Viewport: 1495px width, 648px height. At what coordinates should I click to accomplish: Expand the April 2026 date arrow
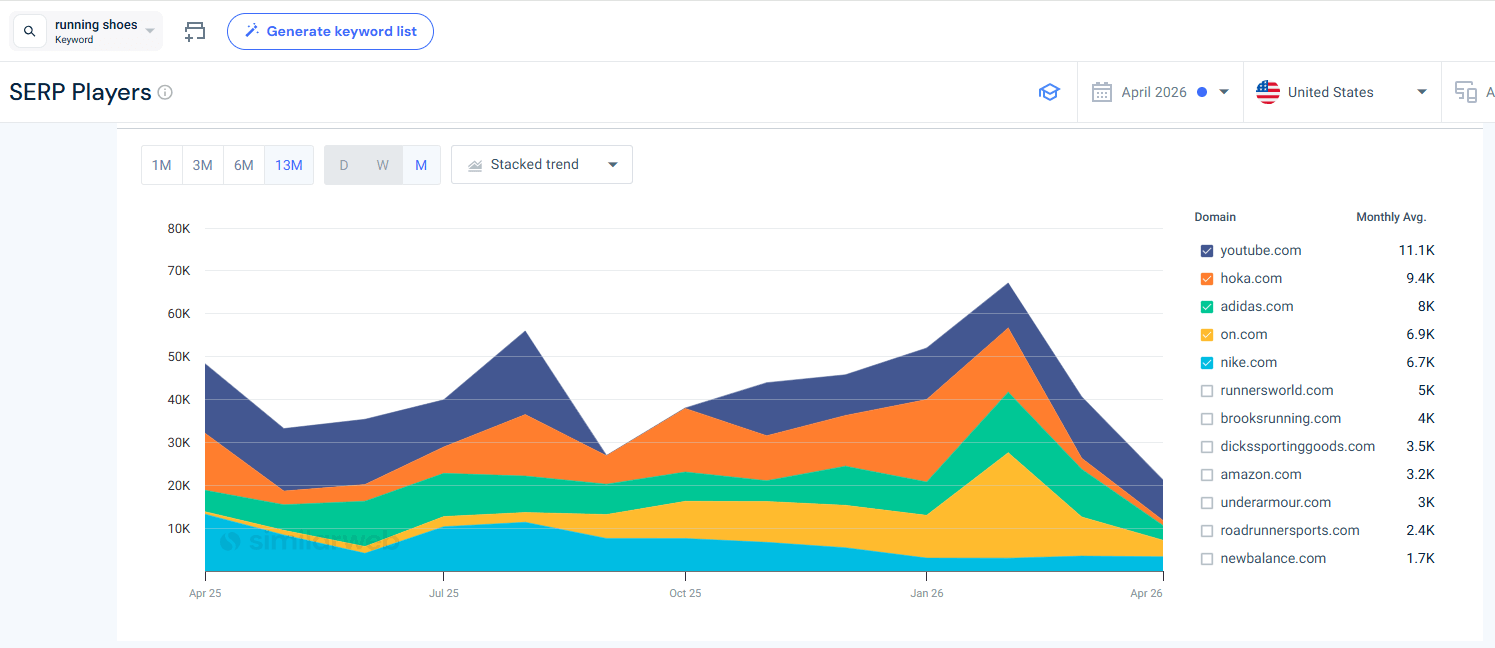[x=1224, y=92]
